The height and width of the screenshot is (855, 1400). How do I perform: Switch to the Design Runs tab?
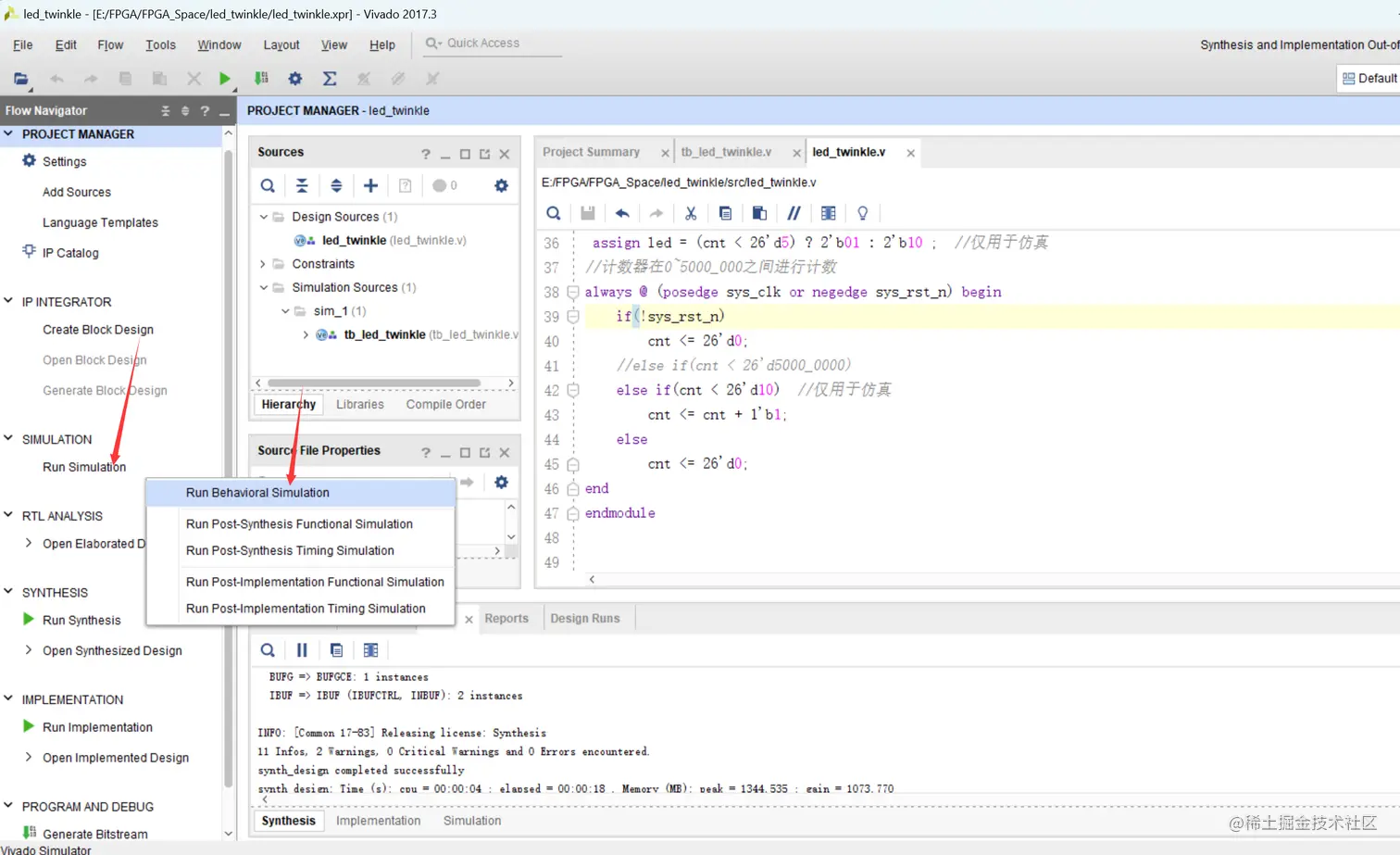(585, 618)
